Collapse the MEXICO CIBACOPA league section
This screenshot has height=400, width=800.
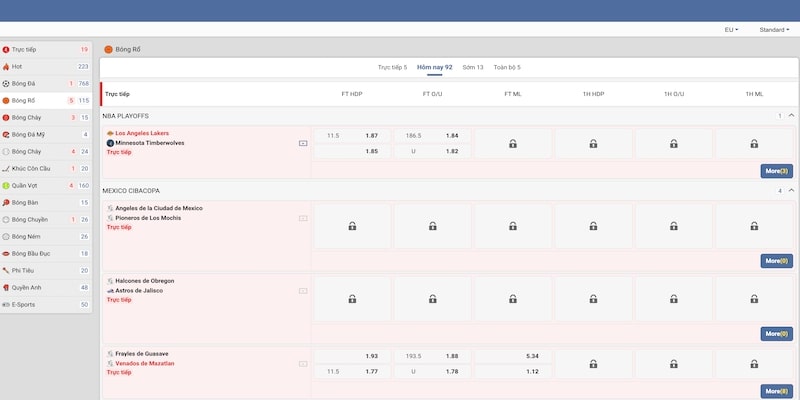[791, 190]
